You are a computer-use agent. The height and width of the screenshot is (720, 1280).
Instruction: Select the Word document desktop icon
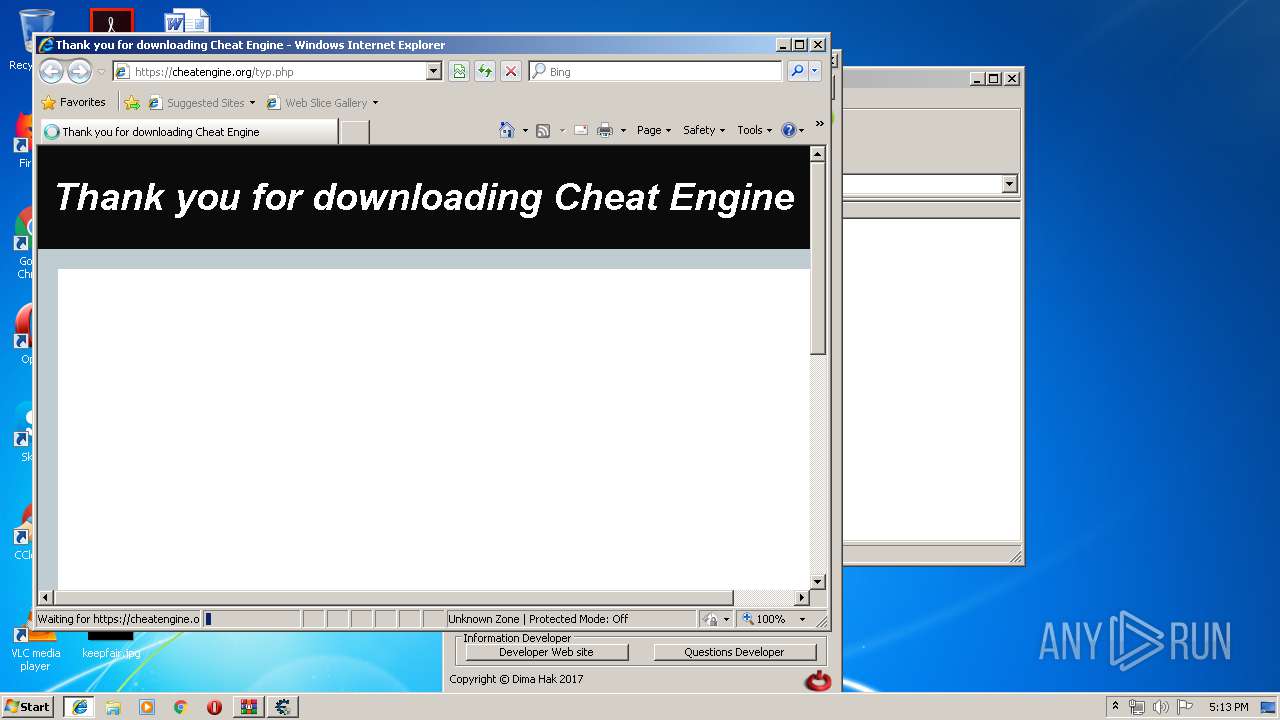pos(187,20)
